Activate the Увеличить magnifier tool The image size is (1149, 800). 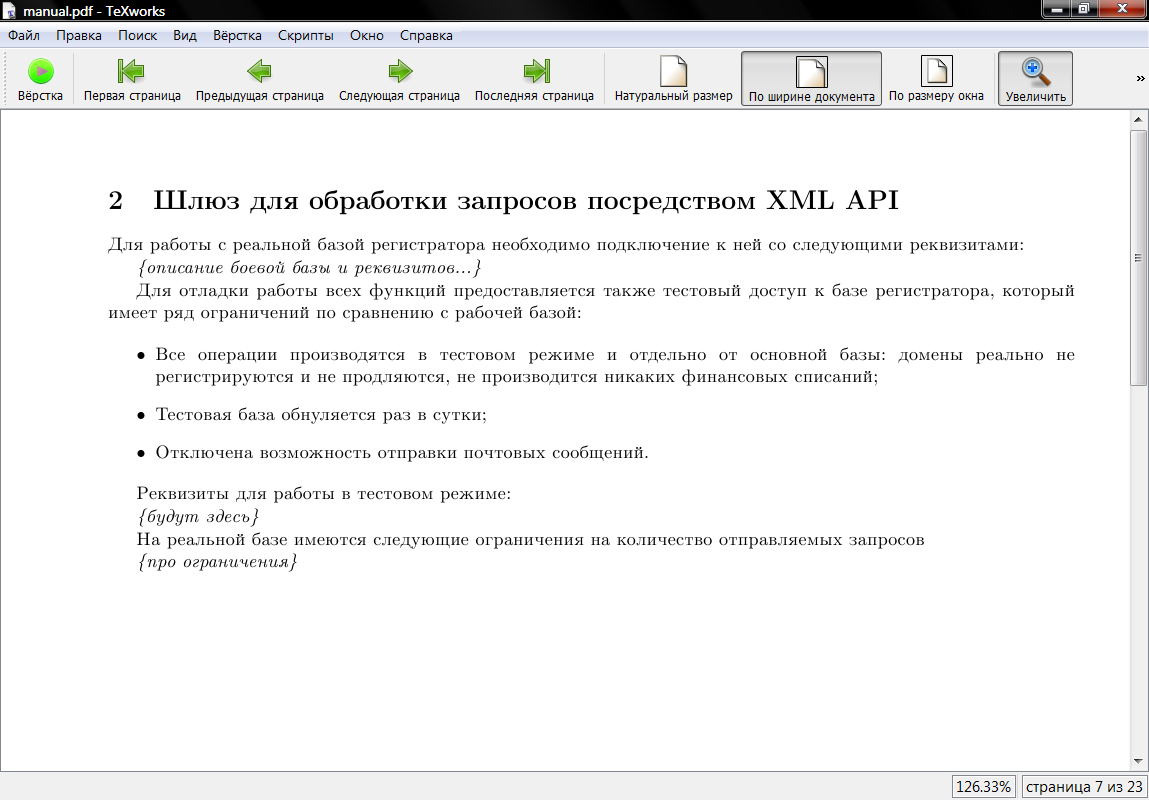pos(1035,78)
